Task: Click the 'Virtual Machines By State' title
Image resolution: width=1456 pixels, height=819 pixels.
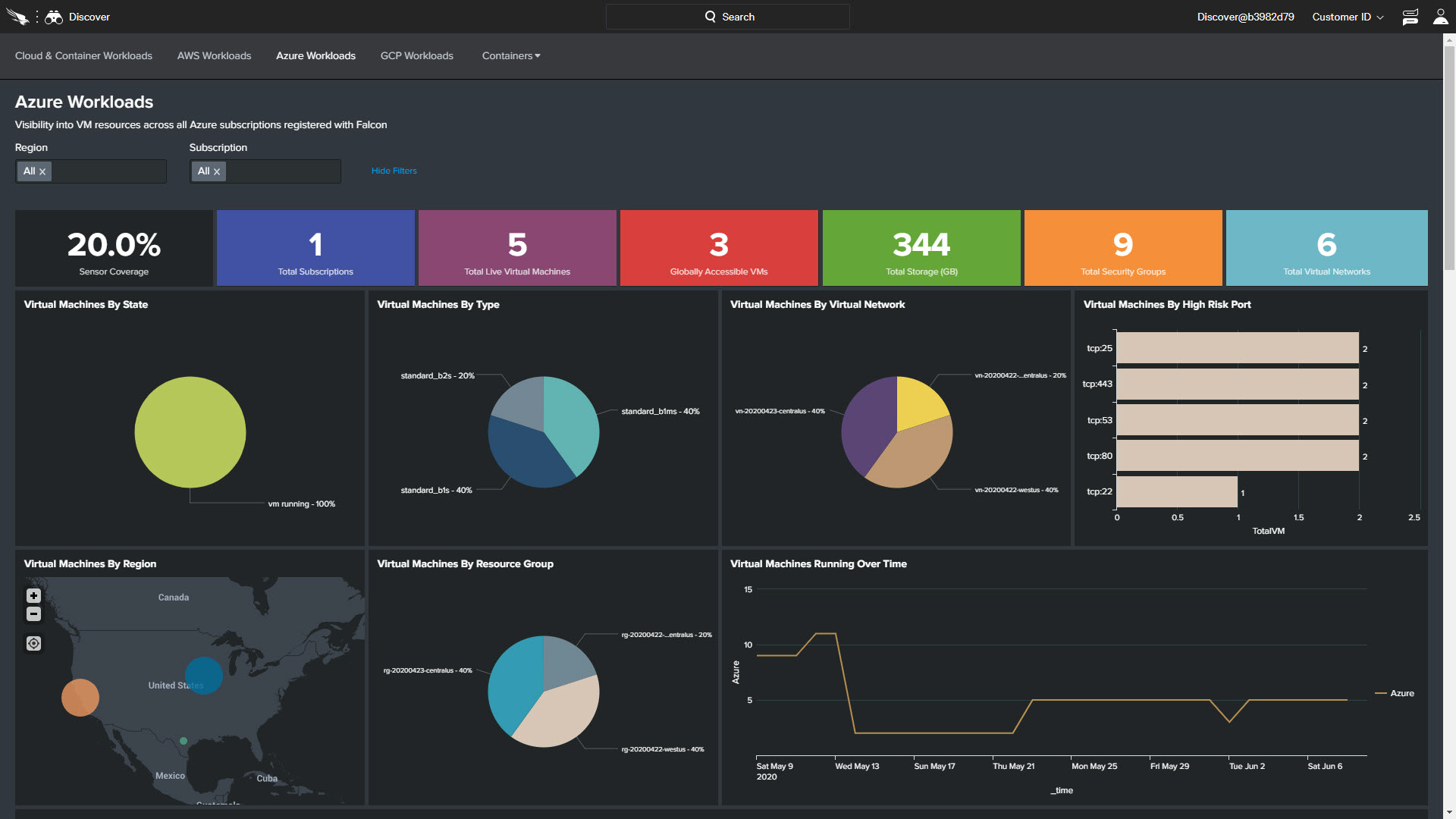Action: (x=86, y=304)
